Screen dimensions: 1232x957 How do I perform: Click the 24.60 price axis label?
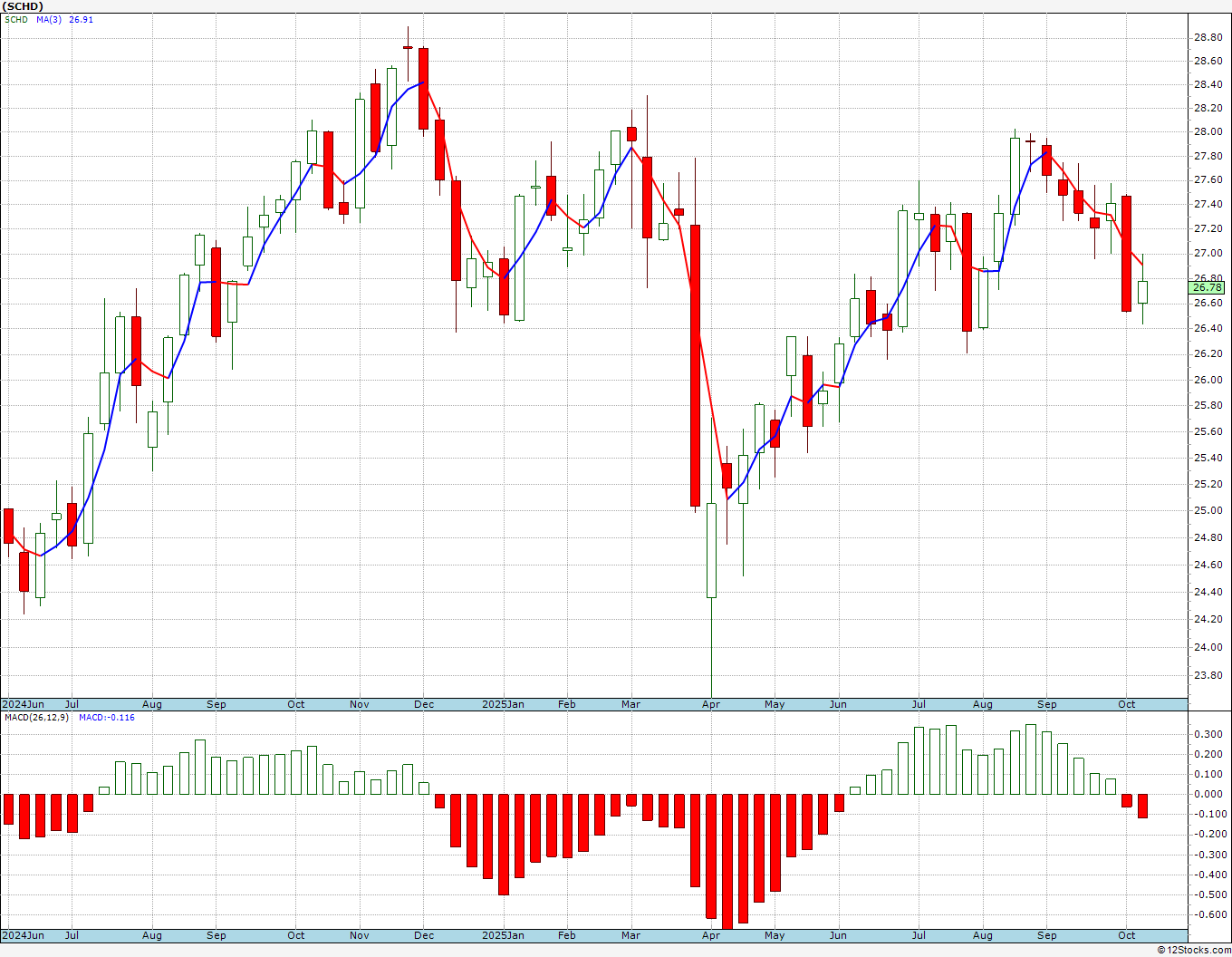coord(1208,565)
